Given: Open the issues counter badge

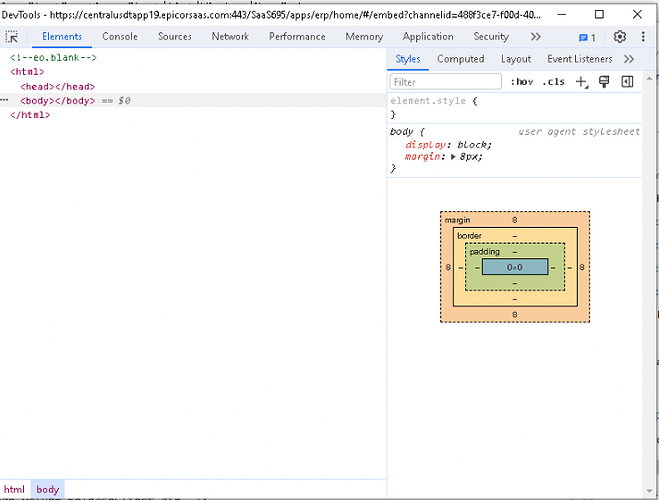Looking at the screenshot, I should tap(587, 37).
